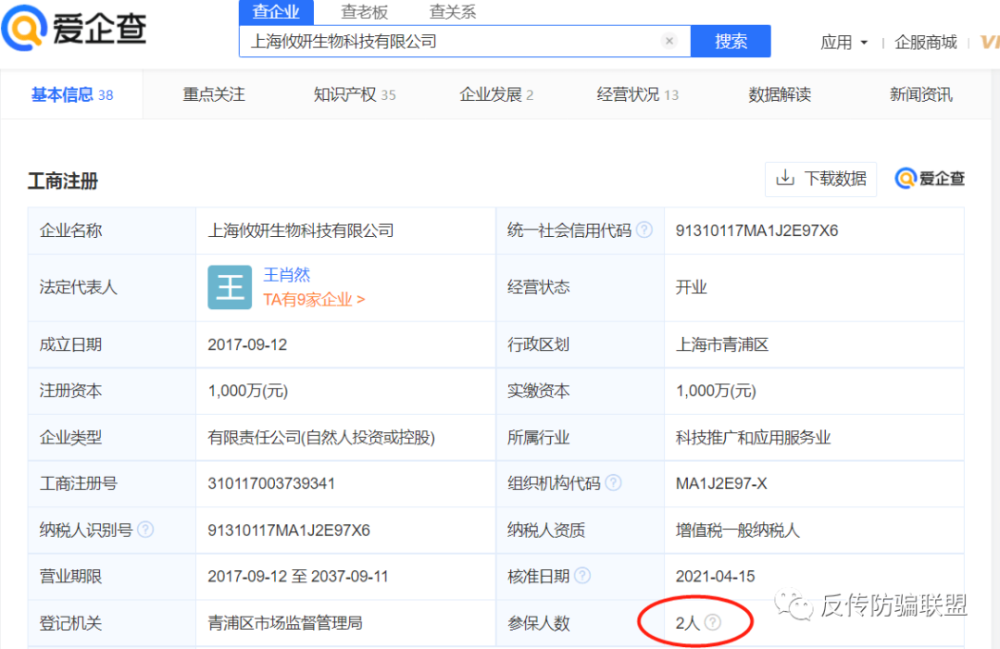Click the 青浦区市场监督管理局 registration authority value

coord(285,623)
